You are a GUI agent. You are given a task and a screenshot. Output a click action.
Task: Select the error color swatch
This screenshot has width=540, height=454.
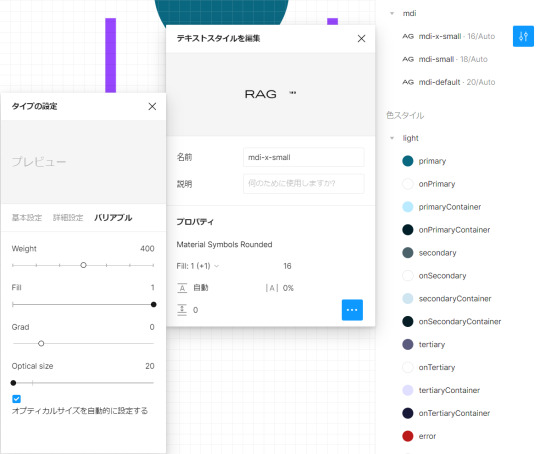click(408, 436)
